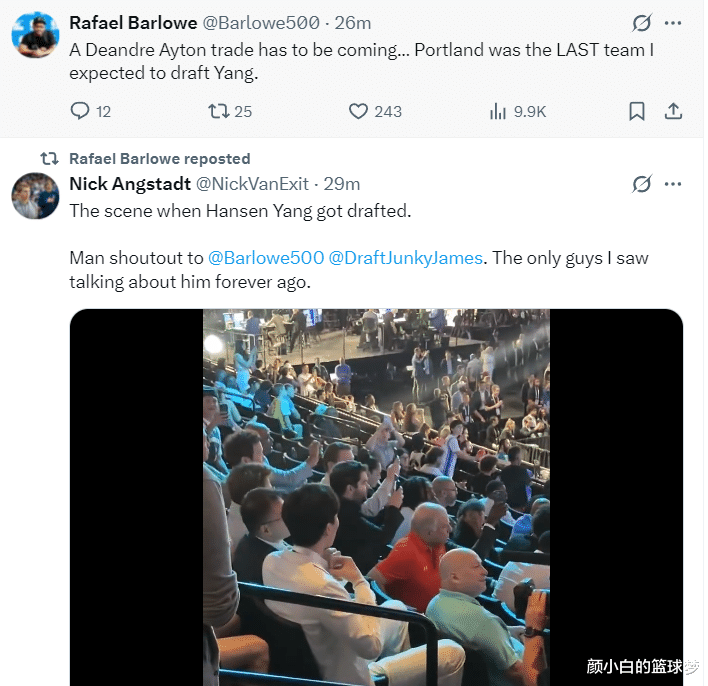Open more options on Rafael Barlowe's tweet

click(673, 23)
